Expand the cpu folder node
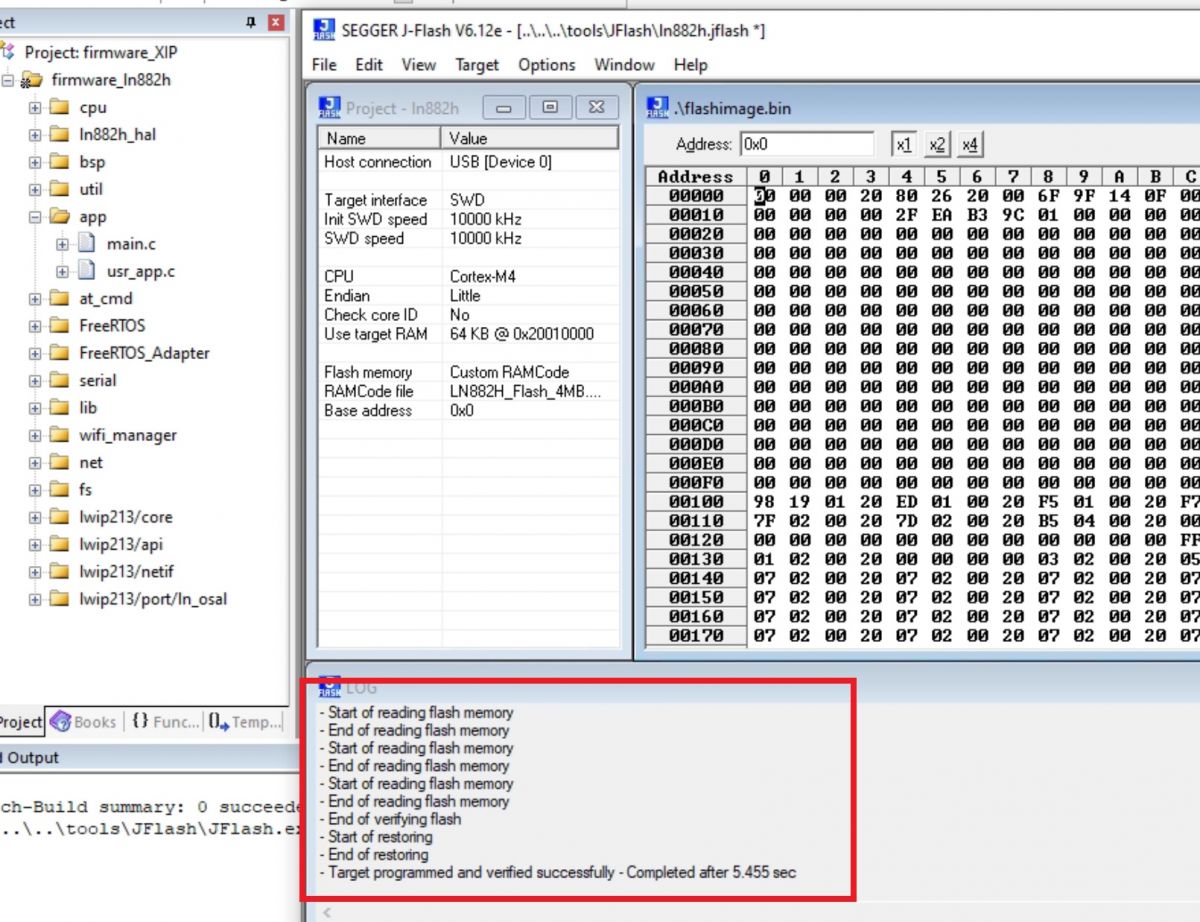The width and height of the screenshot is (1200, 922). click(x=35, y=108)
